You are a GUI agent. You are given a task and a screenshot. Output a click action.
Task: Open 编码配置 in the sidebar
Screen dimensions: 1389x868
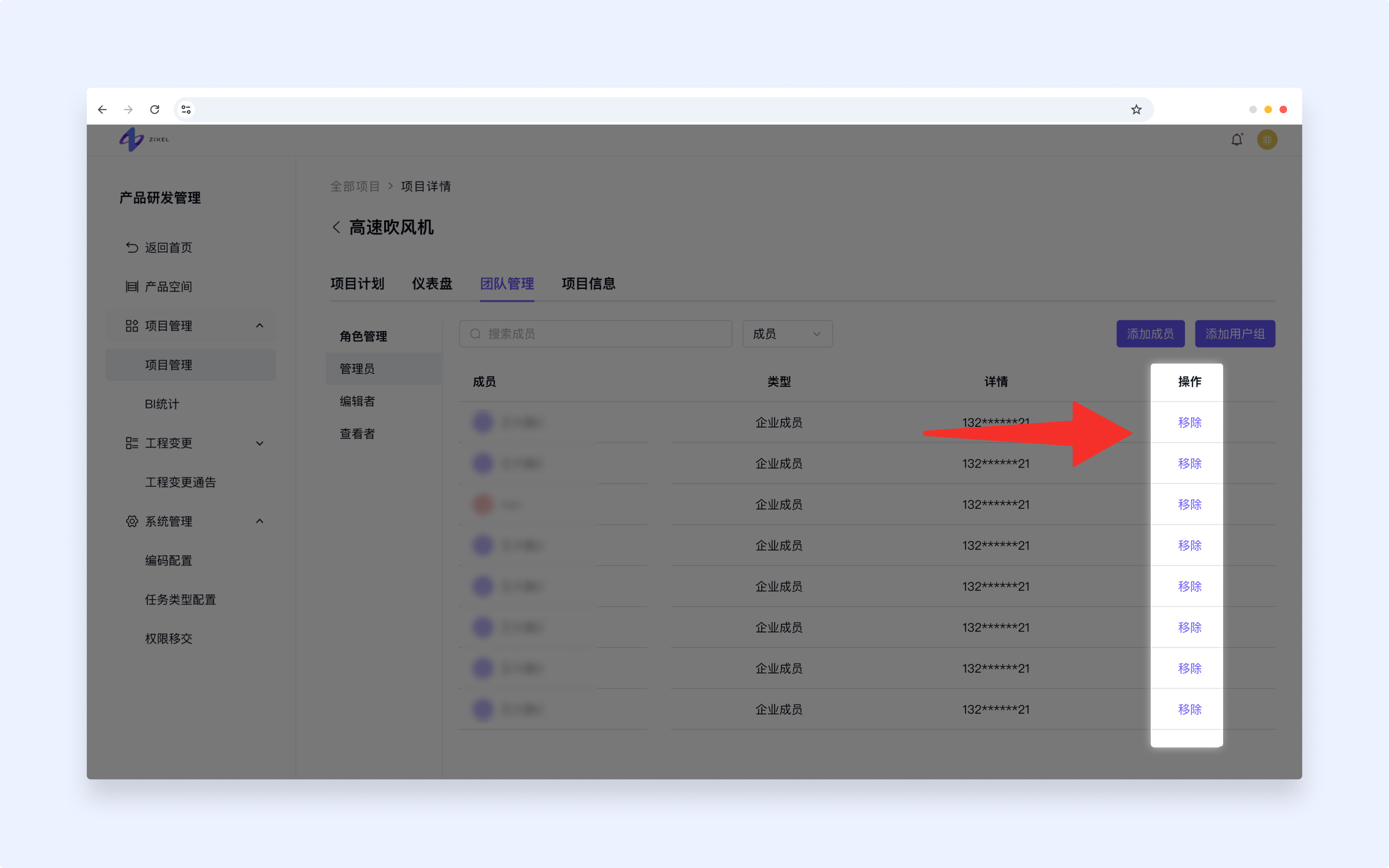pyautogui.click(x=168, y=560)
